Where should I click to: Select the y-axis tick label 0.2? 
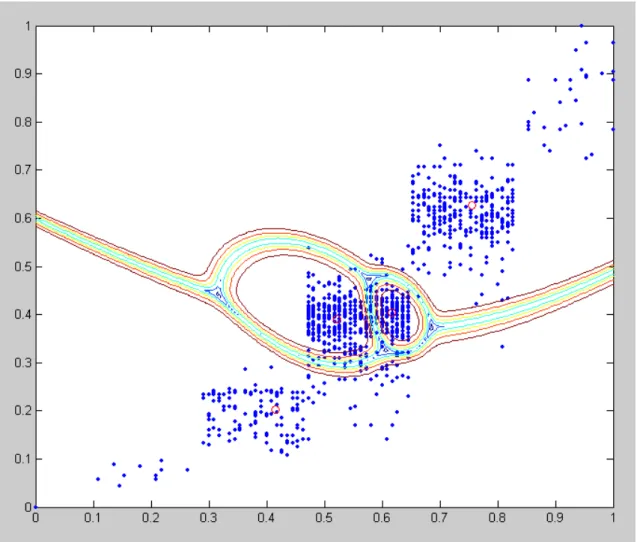(x=22, y=411)
